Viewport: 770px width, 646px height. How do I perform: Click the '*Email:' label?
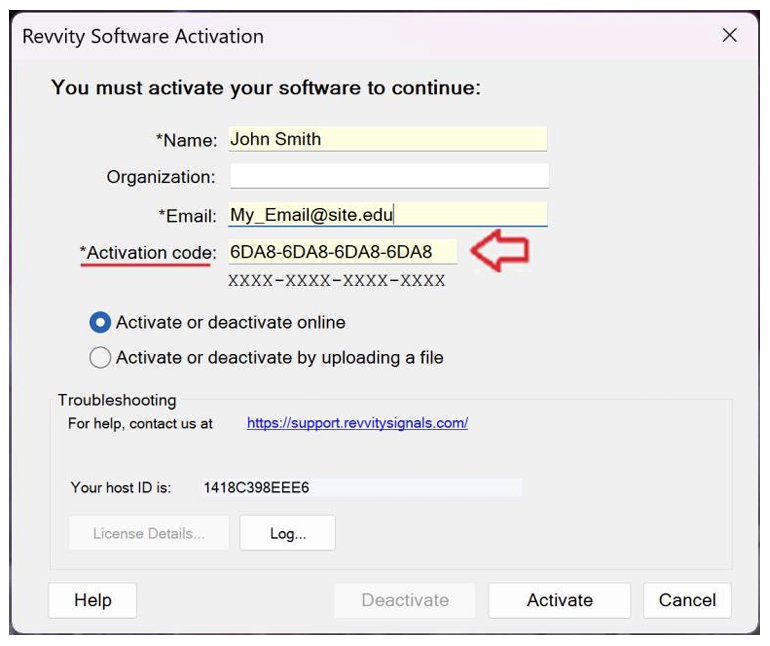click(187, 216)
